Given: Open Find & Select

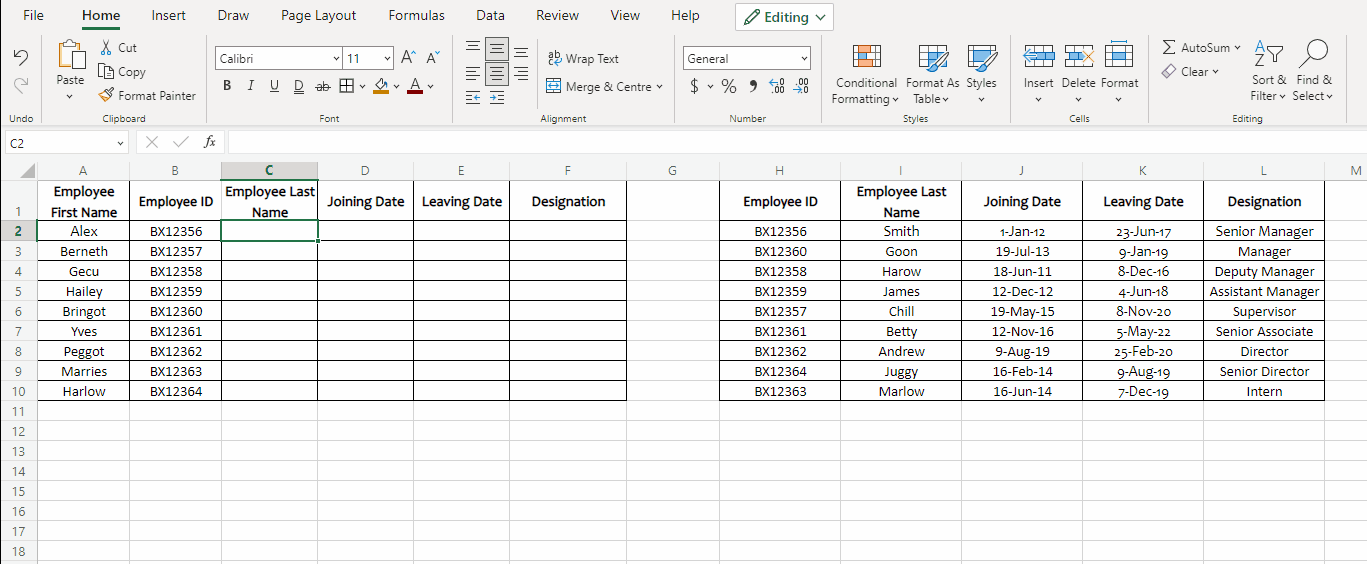Looking at the screenshot, I should click(x=1312, y=71).
